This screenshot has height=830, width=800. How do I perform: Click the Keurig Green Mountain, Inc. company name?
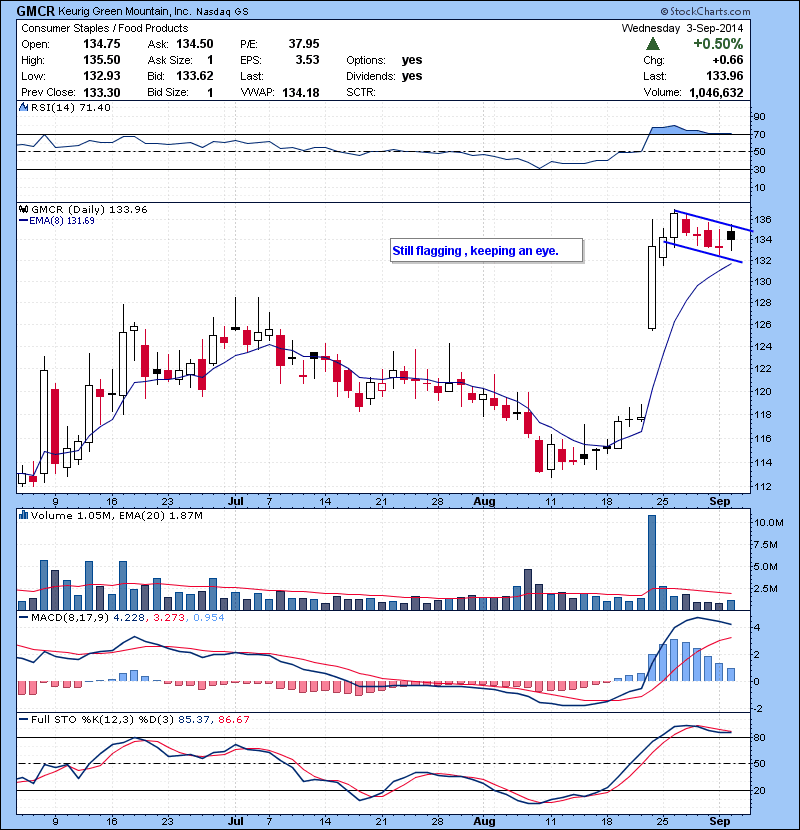click(124, 11)
